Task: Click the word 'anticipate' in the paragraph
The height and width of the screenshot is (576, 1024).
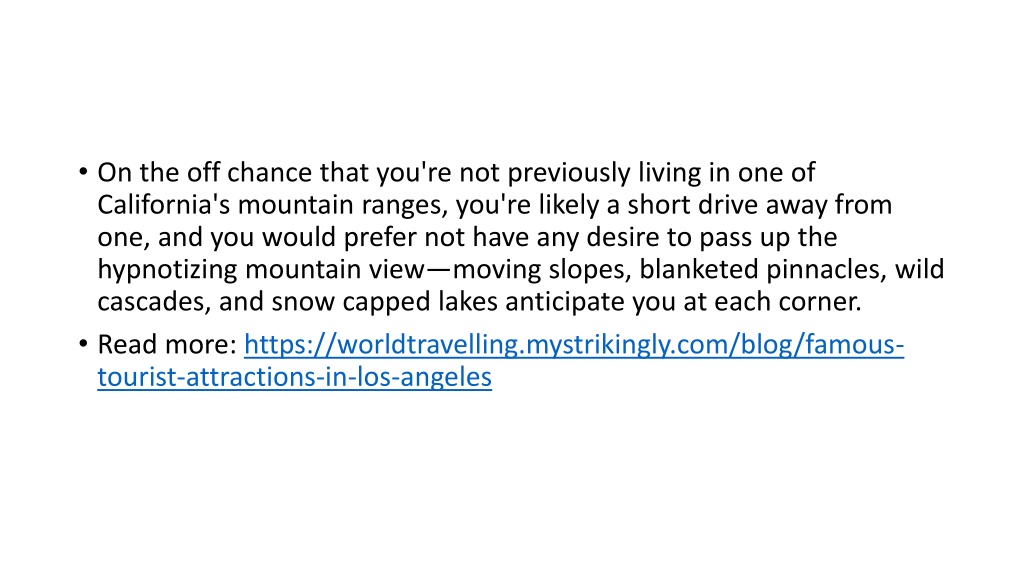Action: point(562,302)
